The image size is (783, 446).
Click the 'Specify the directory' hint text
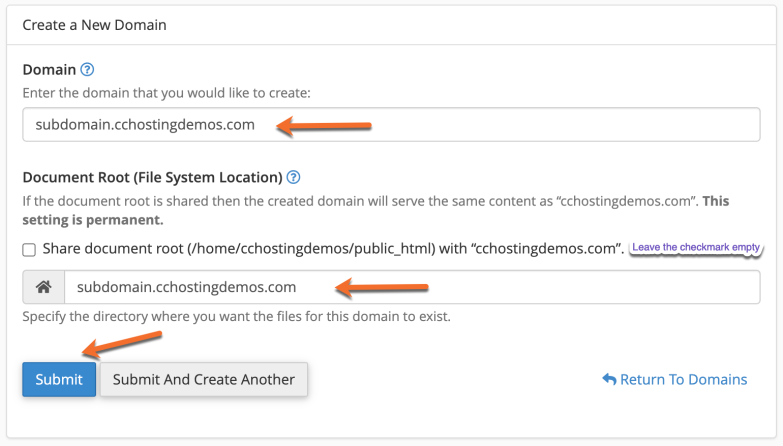click(236, 318)
